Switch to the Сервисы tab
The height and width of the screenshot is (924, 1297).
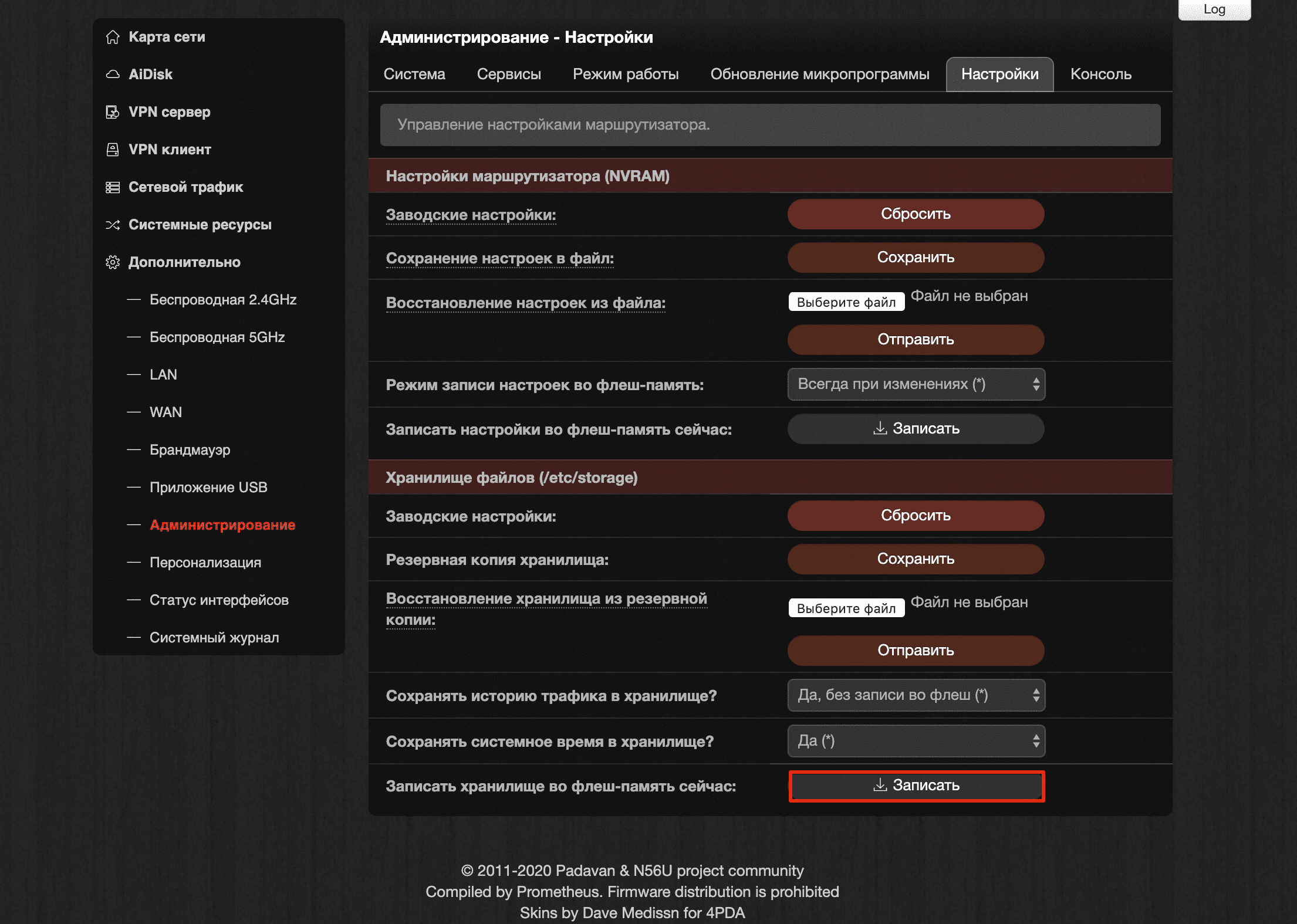(509, 75)
